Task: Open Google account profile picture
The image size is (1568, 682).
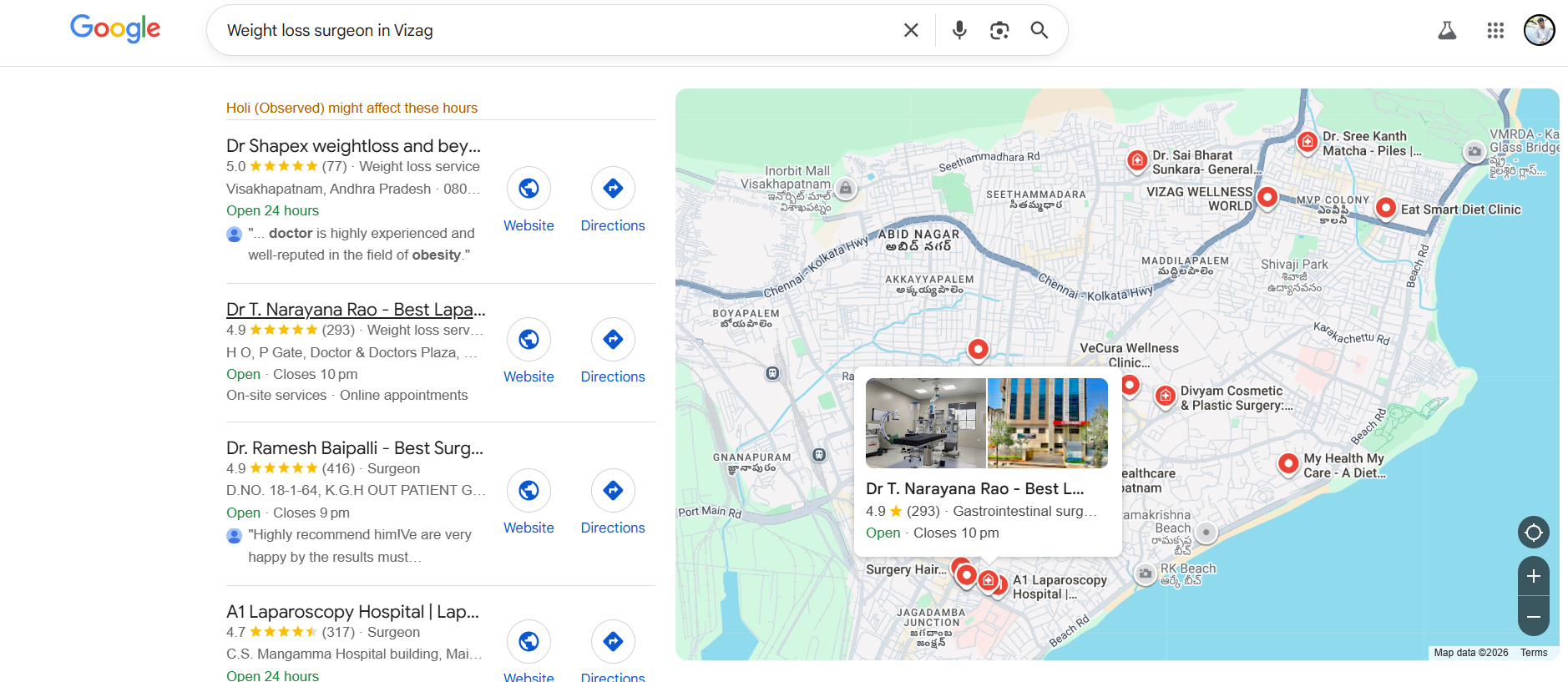Action: [1539, 31]
